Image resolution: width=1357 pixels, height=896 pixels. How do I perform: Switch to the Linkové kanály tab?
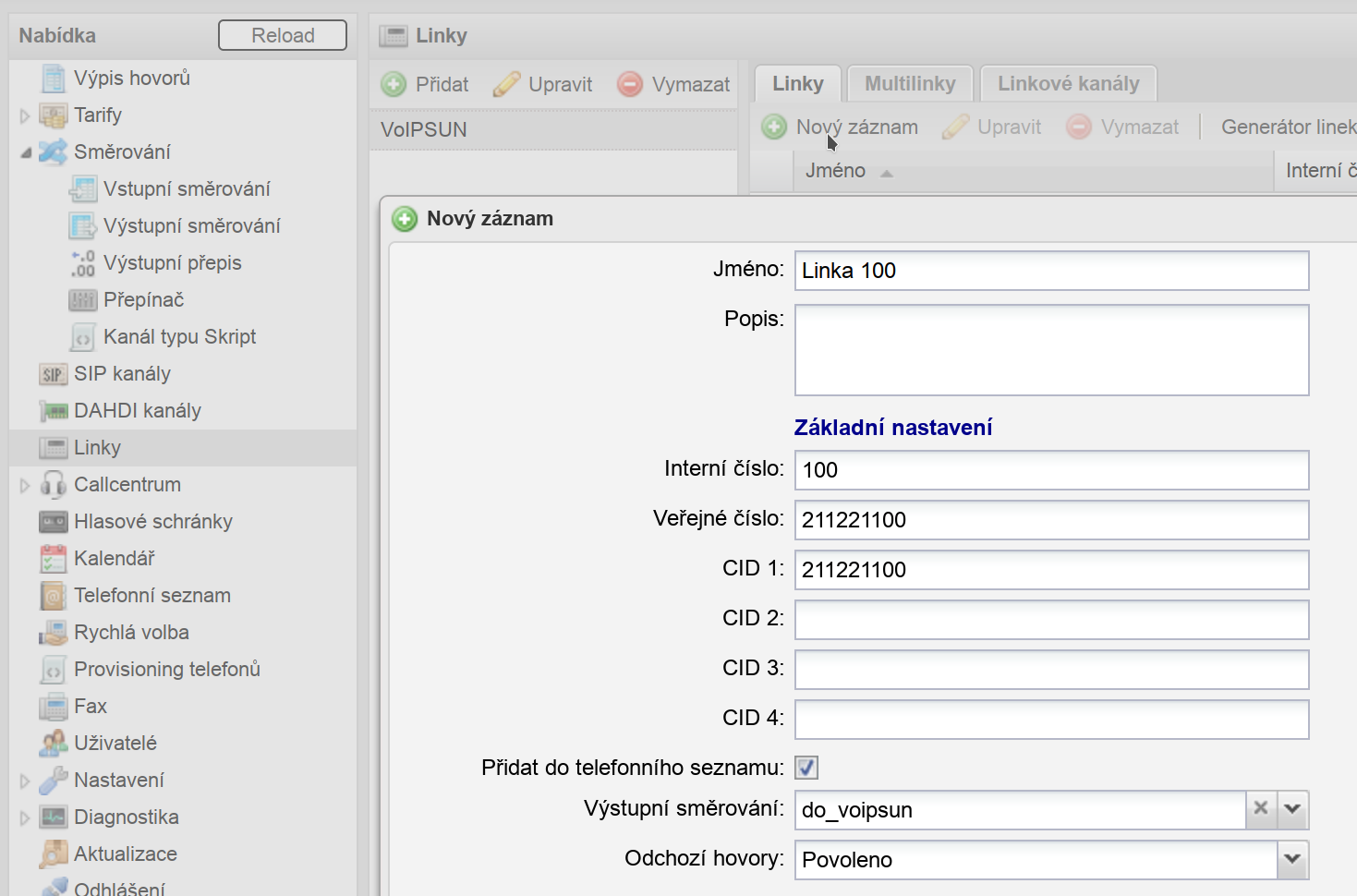(x=1069, y=84)
